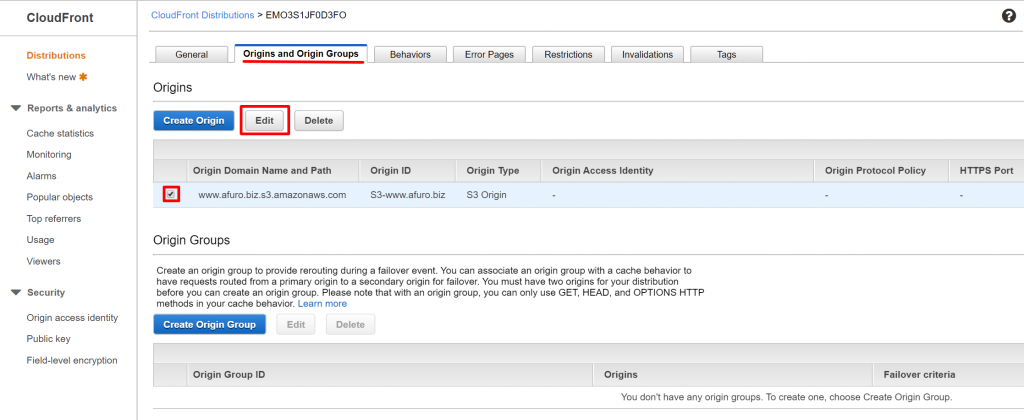Open the Usage report
The height and width of the screenshot is (420, 1024).
pos(40,240)
